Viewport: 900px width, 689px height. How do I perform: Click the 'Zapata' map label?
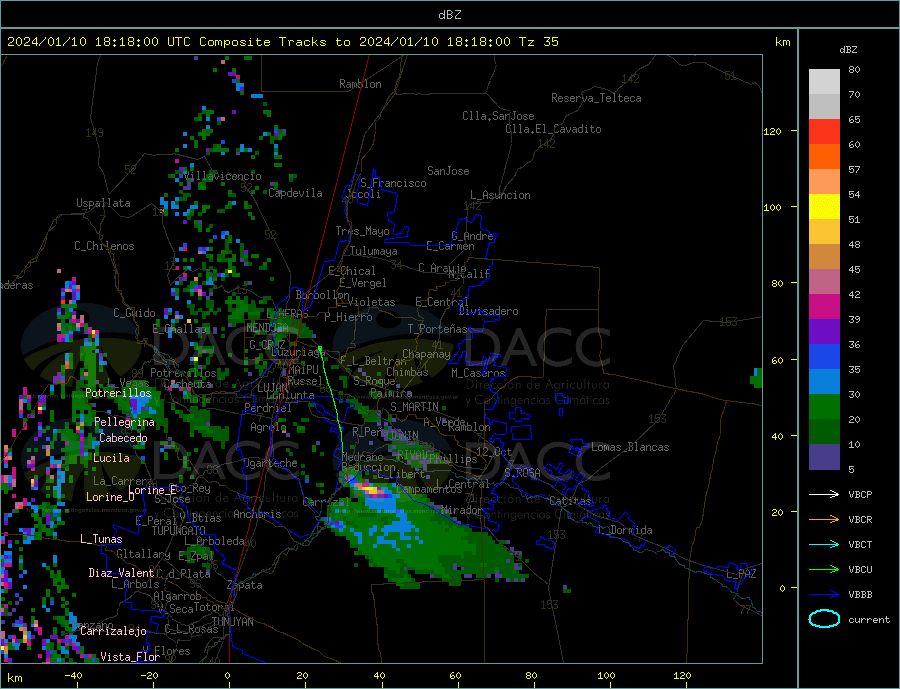245,586
